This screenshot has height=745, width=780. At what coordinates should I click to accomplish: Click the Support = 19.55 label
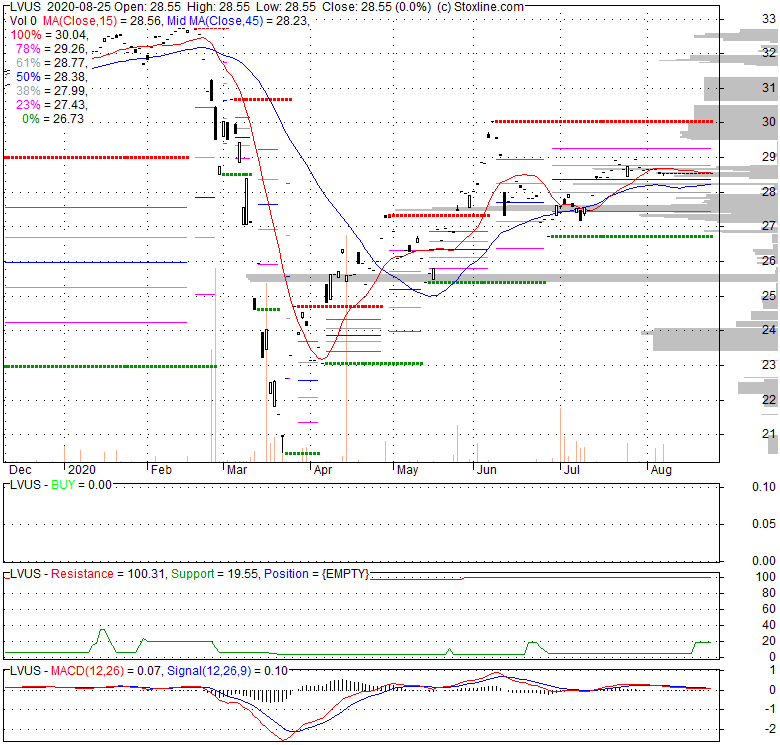pyautogui.click(x=214, y=574)
